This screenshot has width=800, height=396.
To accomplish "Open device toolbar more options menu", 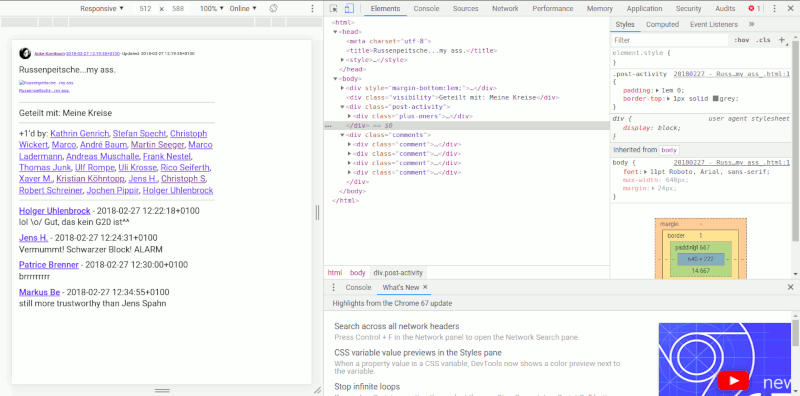I will pyautogui.click(x=312, y=9).
